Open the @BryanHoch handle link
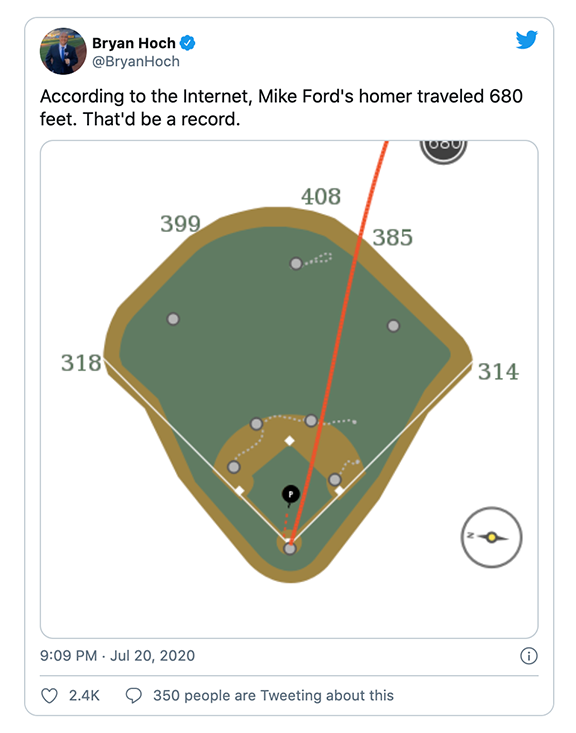 [136, 62]
